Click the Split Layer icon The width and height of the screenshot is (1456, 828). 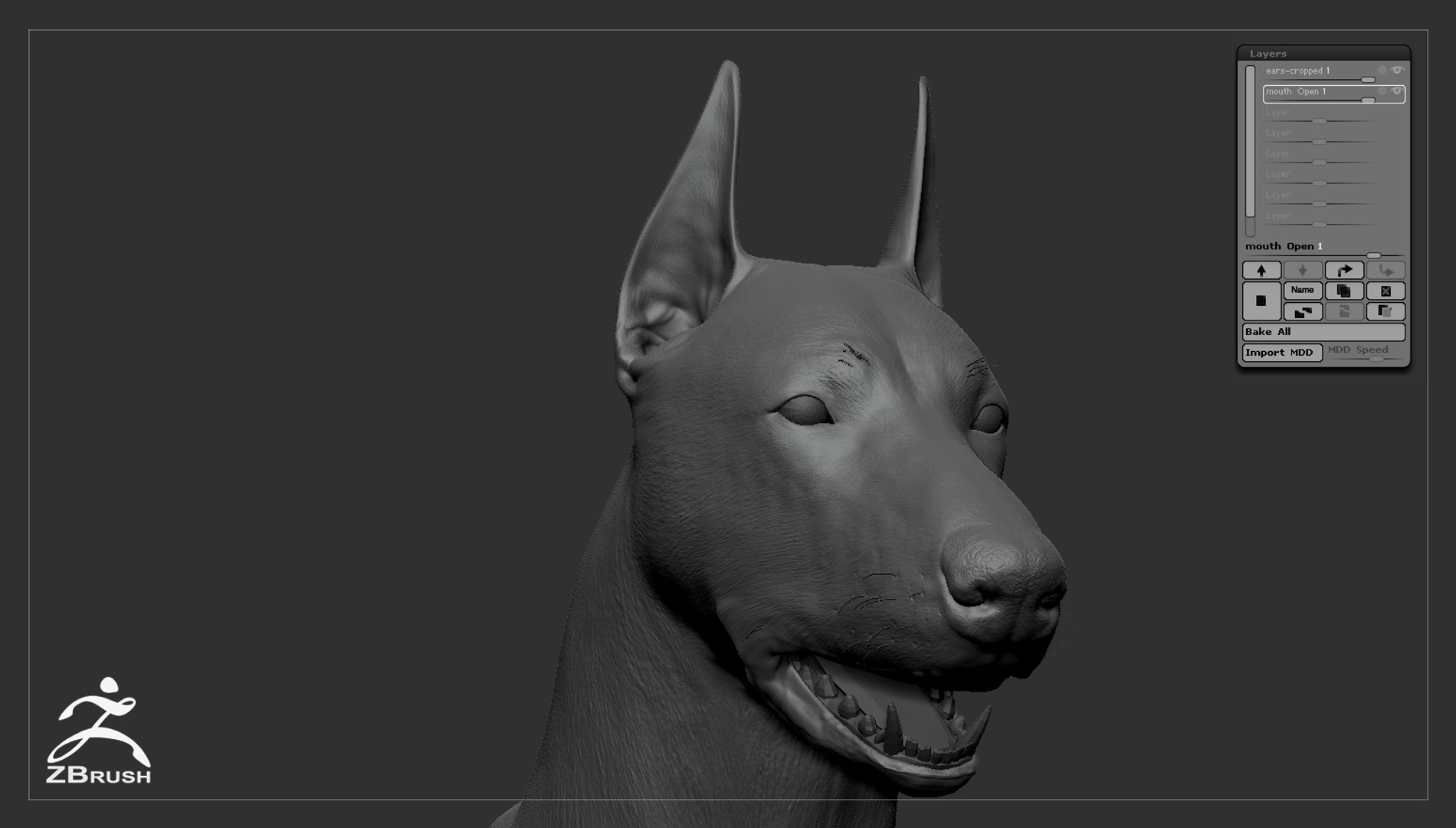point(1303,311)
